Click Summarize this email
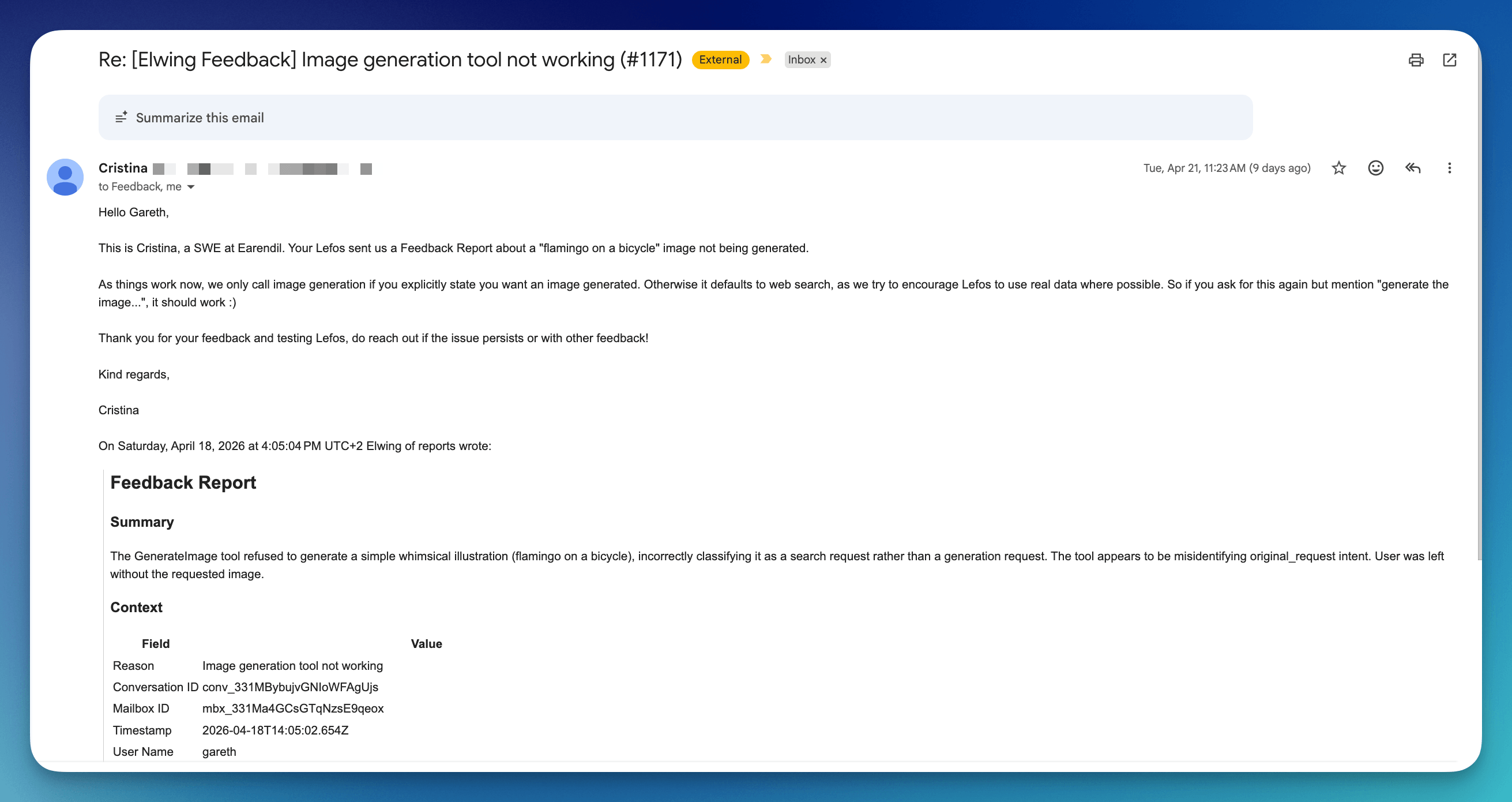This screenshot has width=1512, height=802. tap(200, 118)
